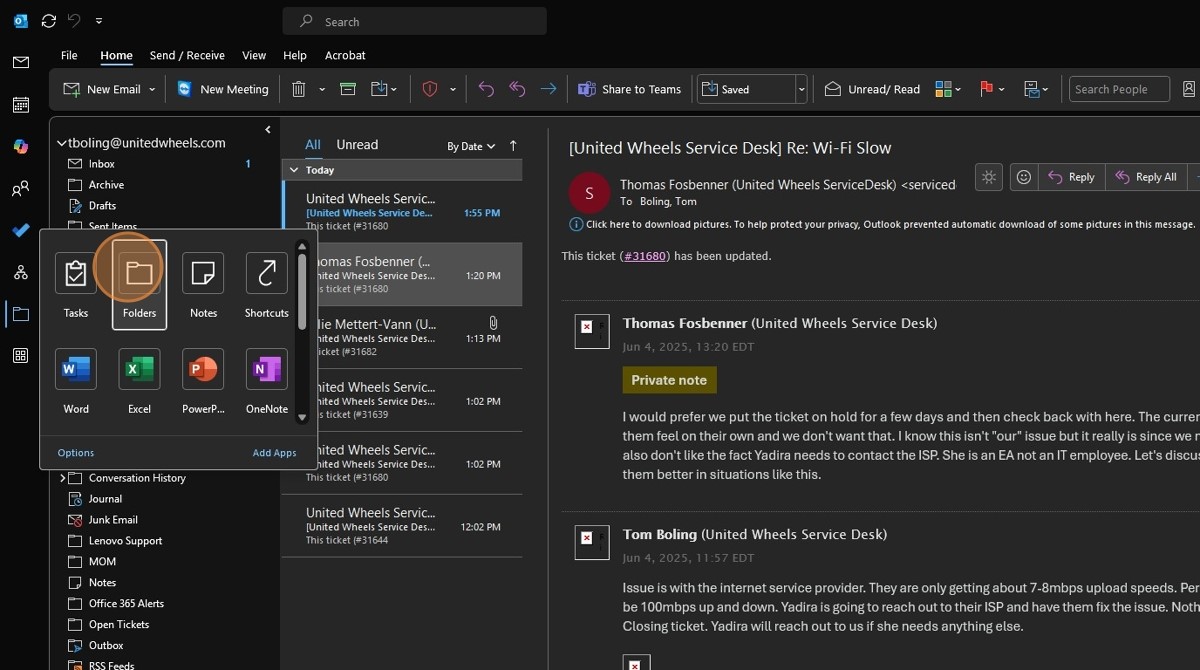Image resolution: width=1200 pixels, height=670 pixels.
Task: Open More Apps grid in the sidebar
Action: [20, 356]
